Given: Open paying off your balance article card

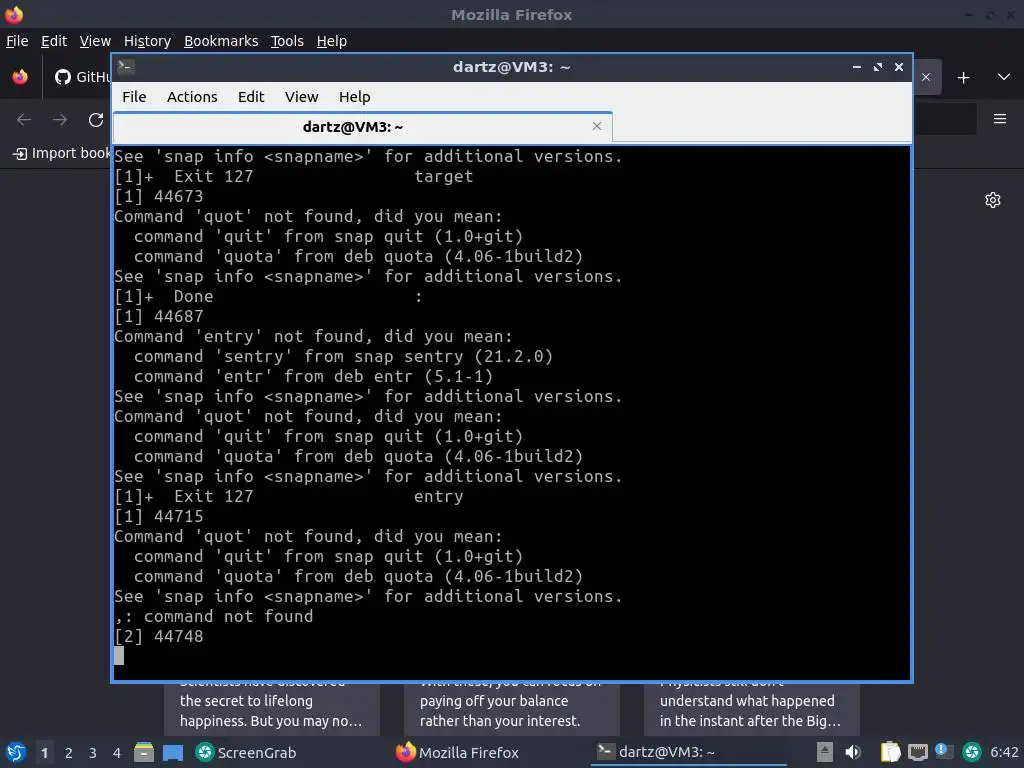Looking at the screenshot, I should click(511, 709).
